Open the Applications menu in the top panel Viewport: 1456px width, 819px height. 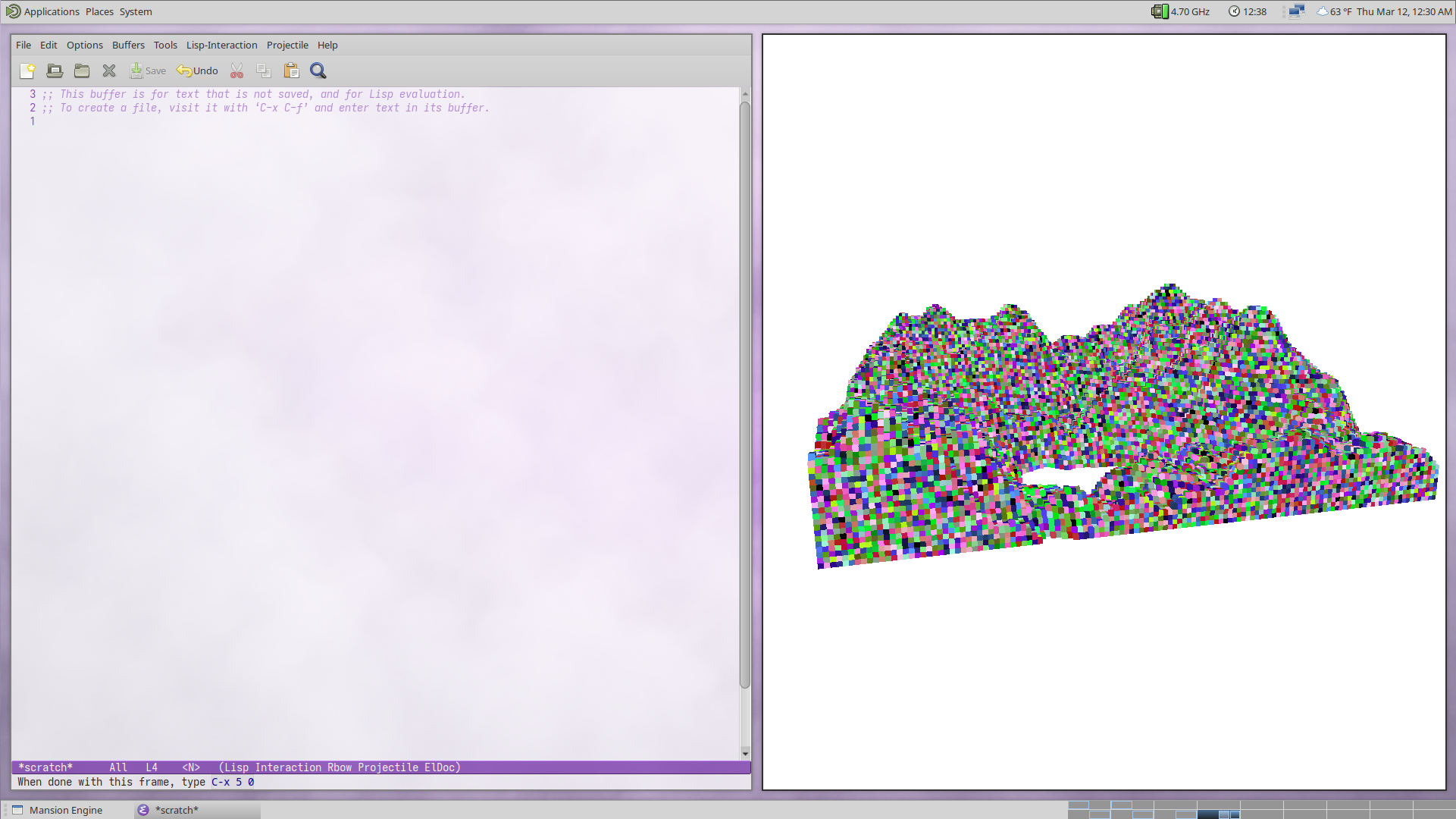click(51, 11)
